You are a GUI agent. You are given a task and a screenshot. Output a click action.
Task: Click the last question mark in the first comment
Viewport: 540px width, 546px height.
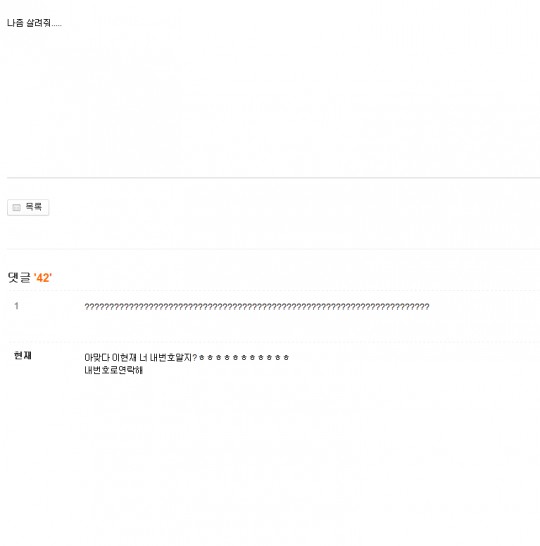tap(427, 307)
